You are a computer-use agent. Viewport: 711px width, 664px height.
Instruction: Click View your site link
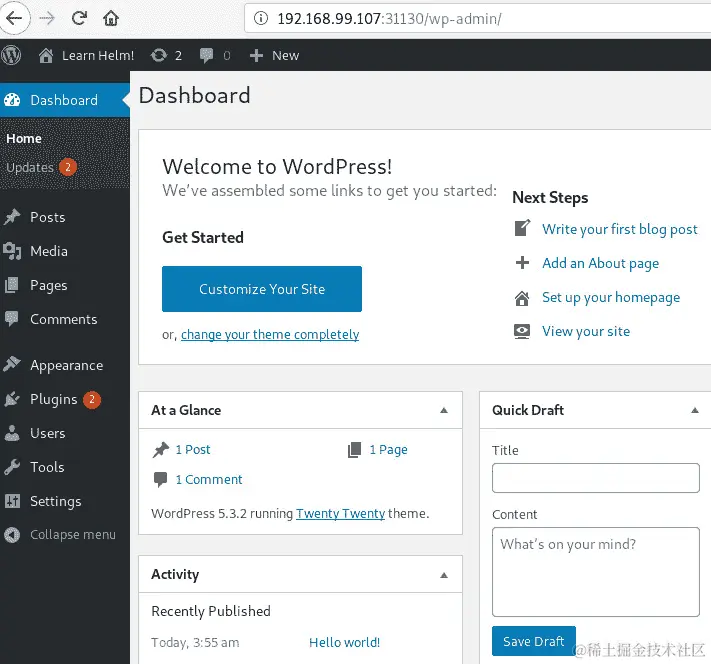[x=586, y=332]
